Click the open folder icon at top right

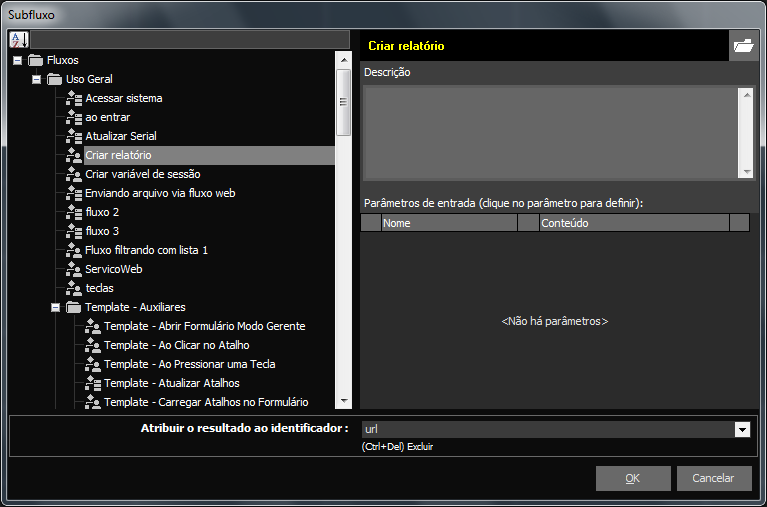click(743, 45)
